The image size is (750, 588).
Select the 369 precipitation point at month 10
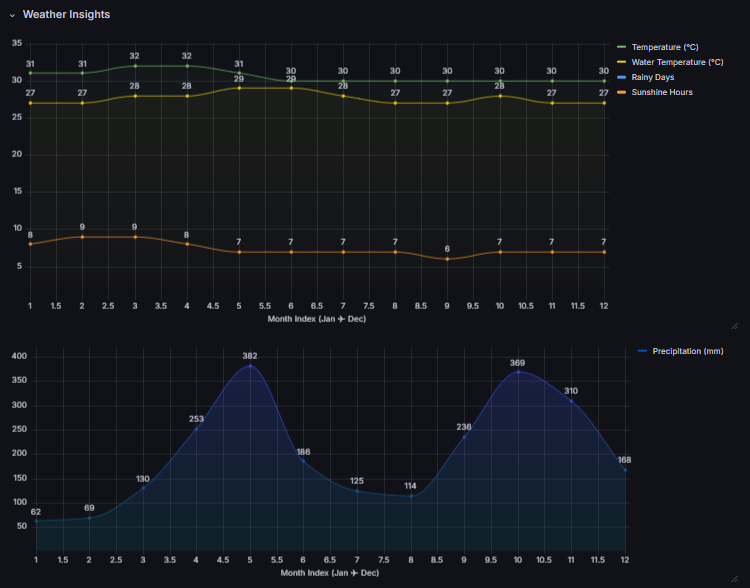pyautogui.click(x=518, y=372)
